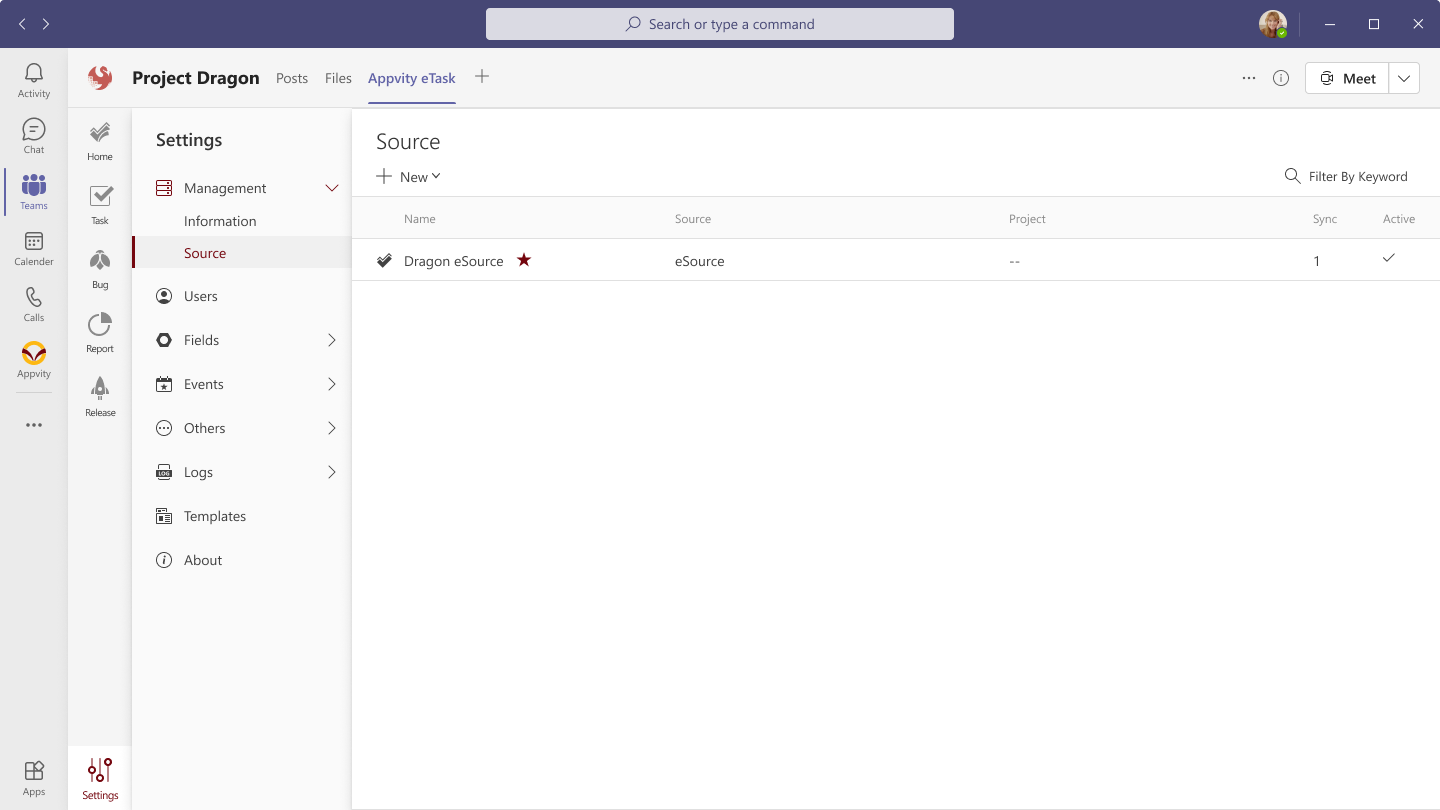Open the Users settings page
This screenshot has width=1440, height=810.
(x=201, y=296)
